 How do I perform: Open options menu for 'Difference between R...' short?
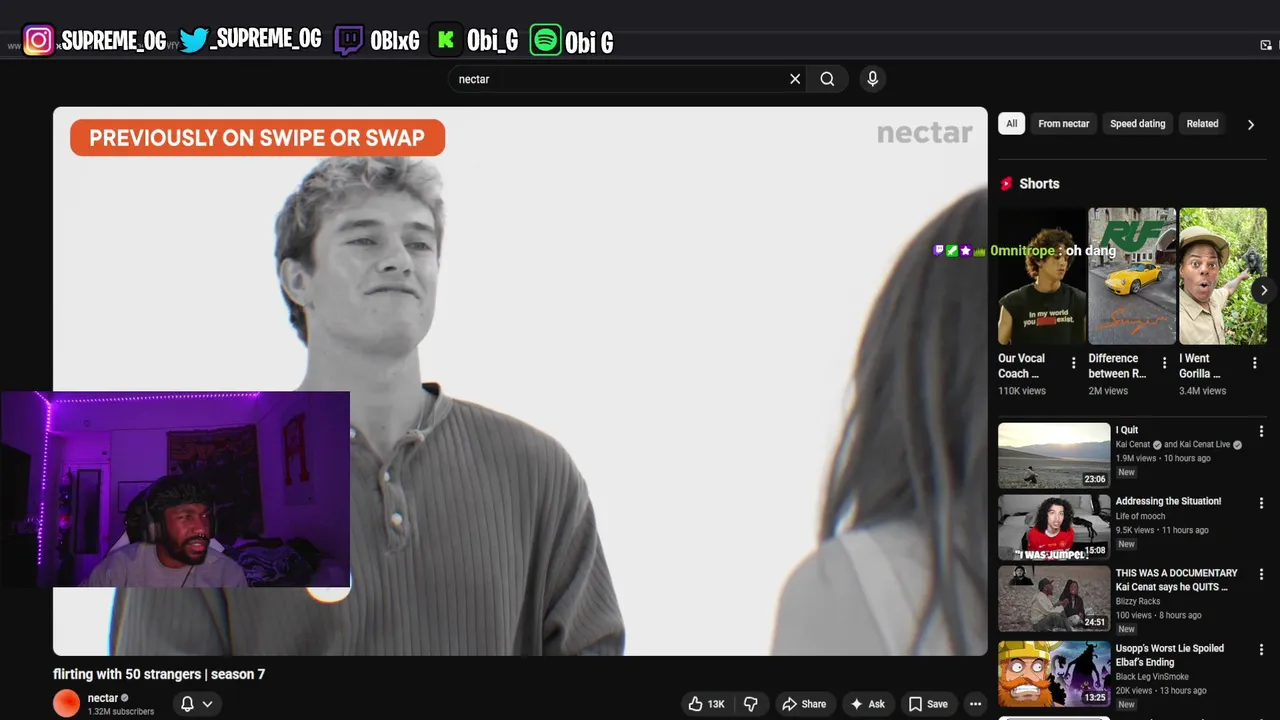point(1164,363)
